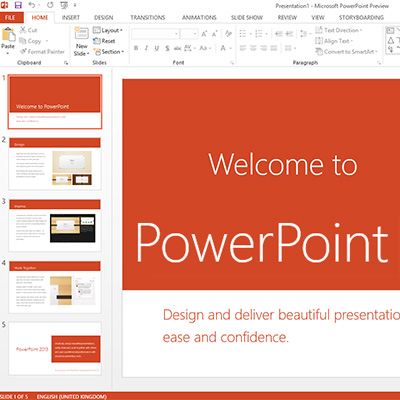Expand the Section dropdown
400x400 pixels.
[109, 52]
